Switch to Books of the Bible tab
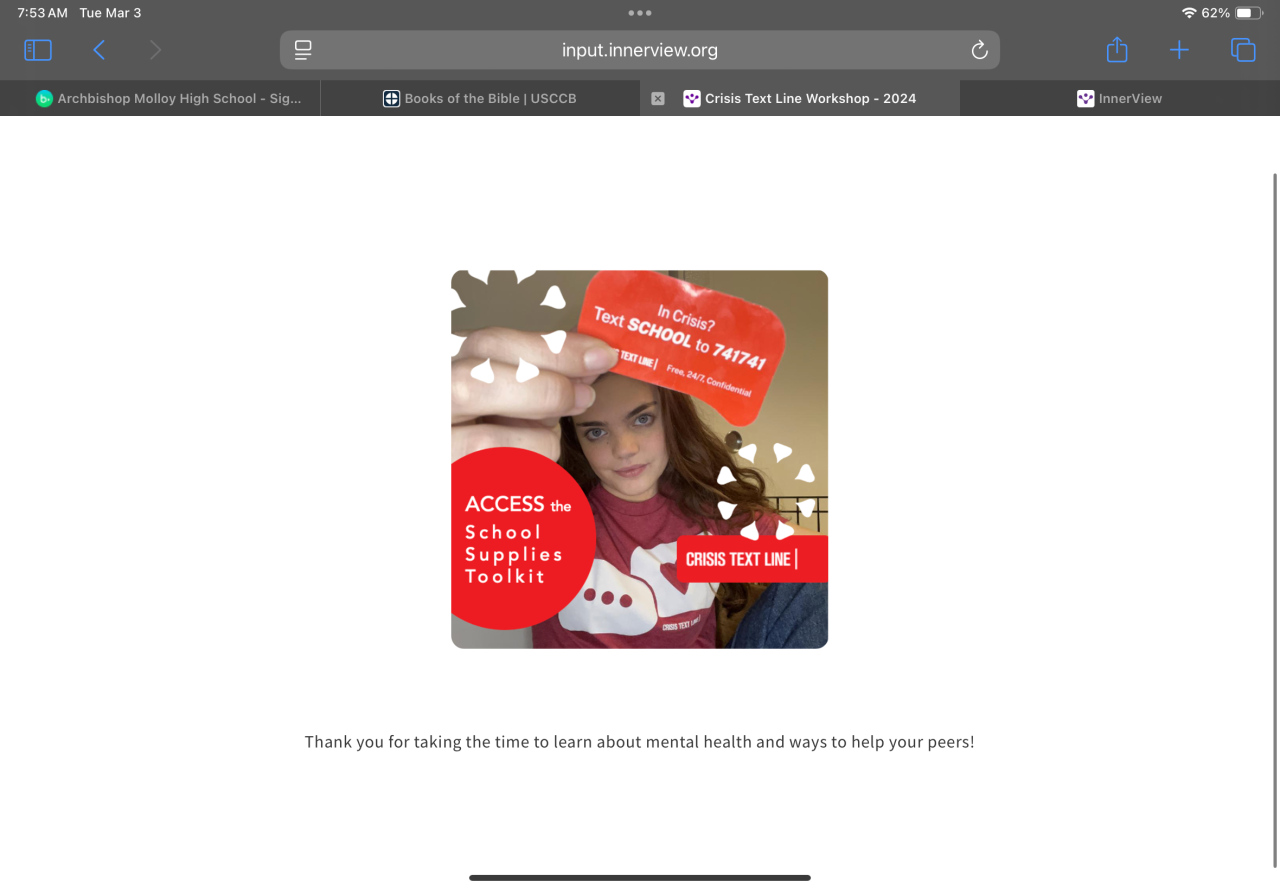Image resolution: width=1280 pixels, height=889 pixels. 480,98
